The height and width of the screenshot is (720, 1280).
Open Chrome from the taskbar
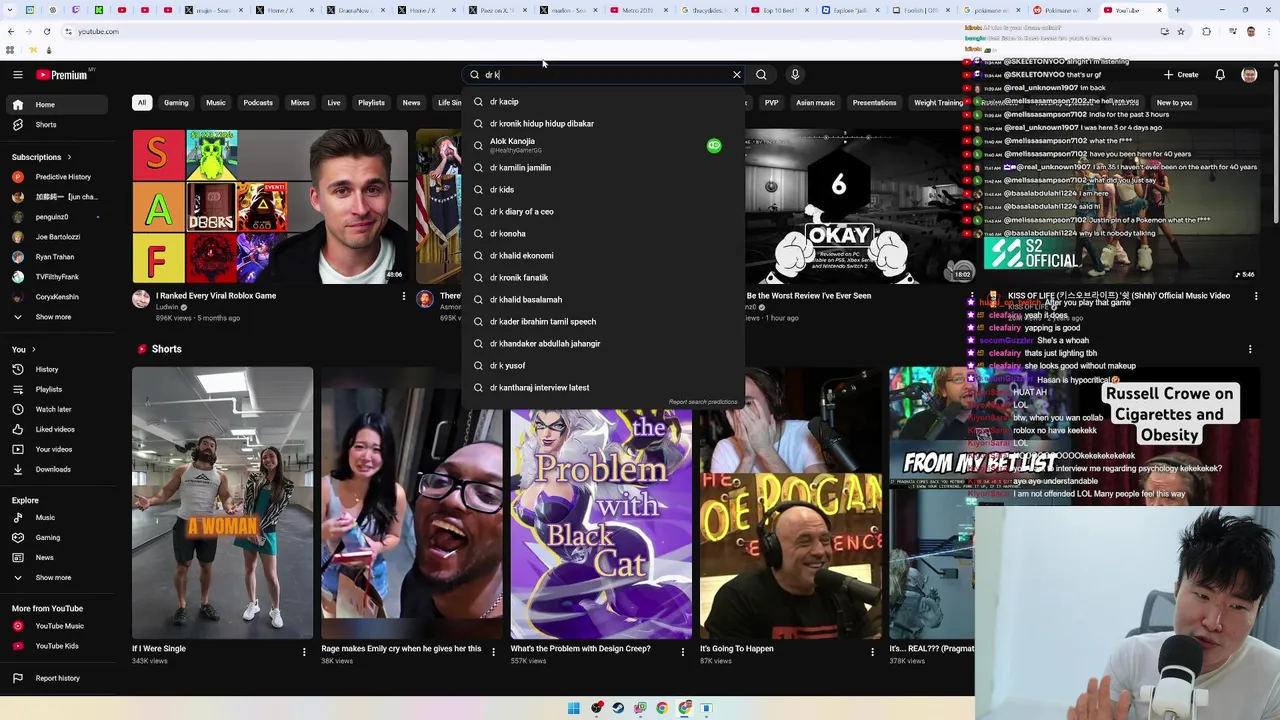click(x=662, y=708)
